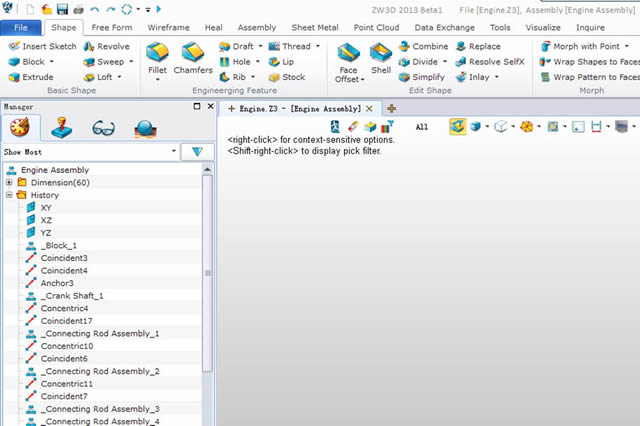Click the filter funnel icon in Manager

(197, 152)
